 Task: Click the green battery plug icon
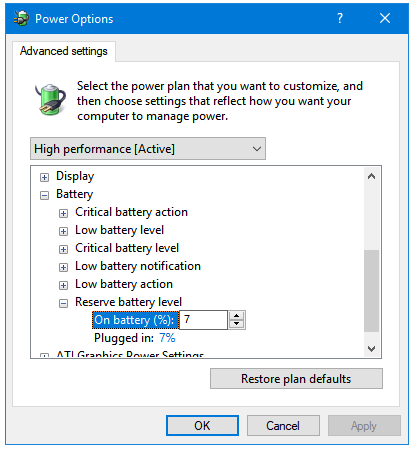50,99
